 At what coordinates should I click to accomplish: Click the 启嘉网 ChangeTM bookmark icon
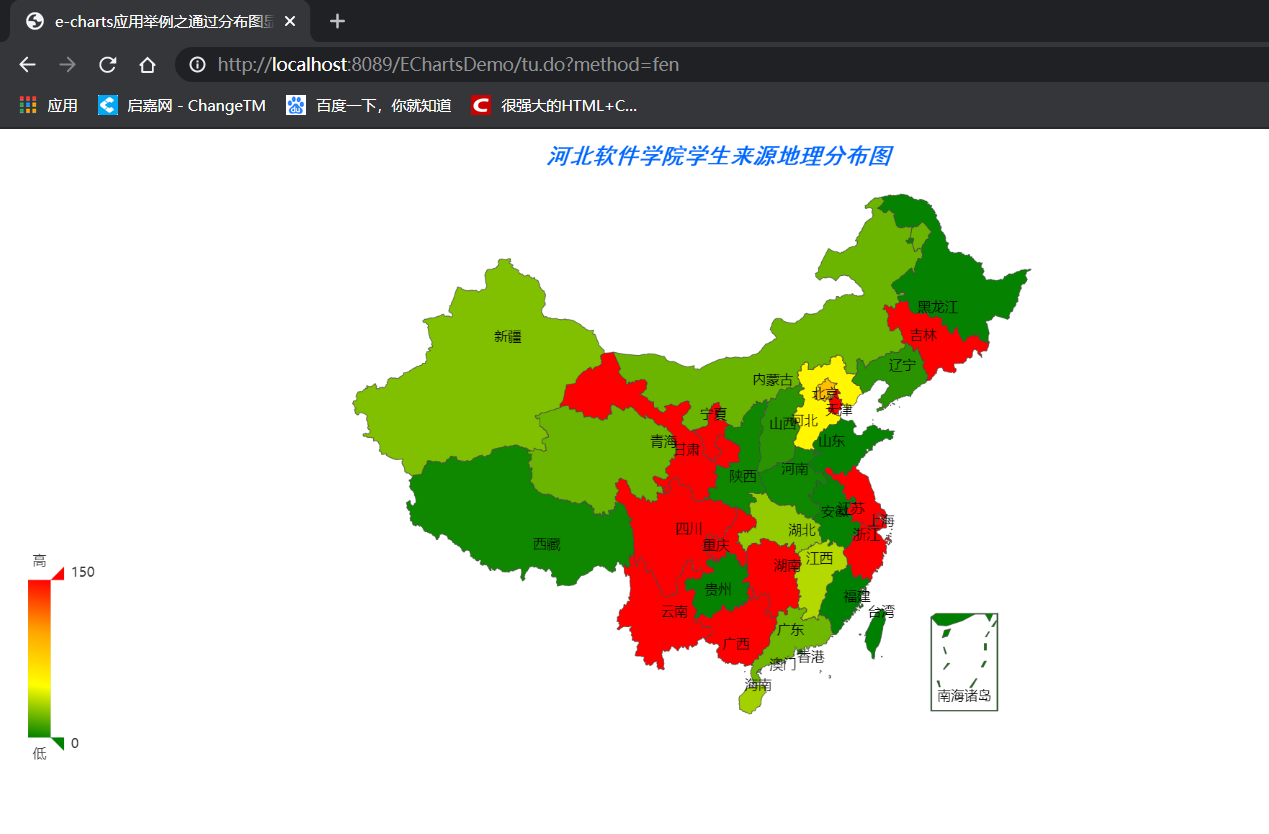pyautogui.click(x=106, y=104)
